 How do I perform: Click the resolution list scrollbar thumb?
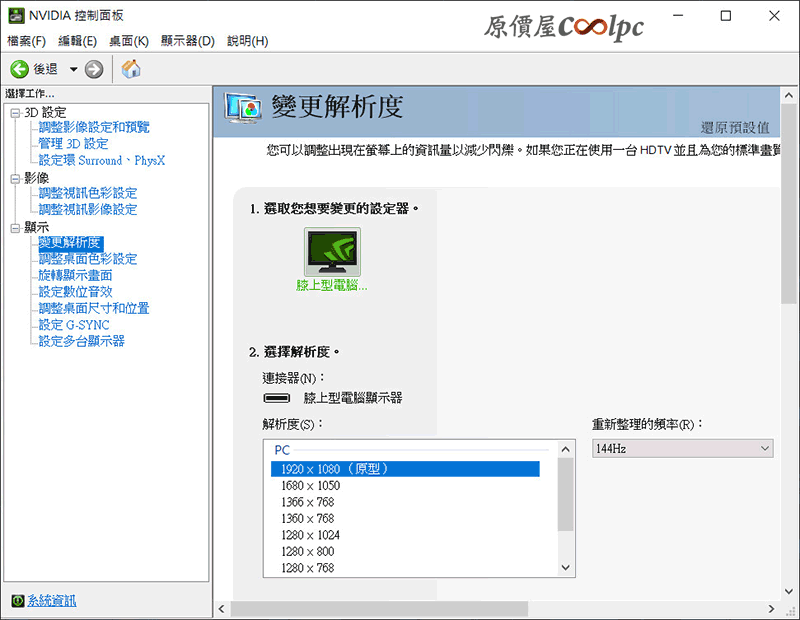pos(565,494)
